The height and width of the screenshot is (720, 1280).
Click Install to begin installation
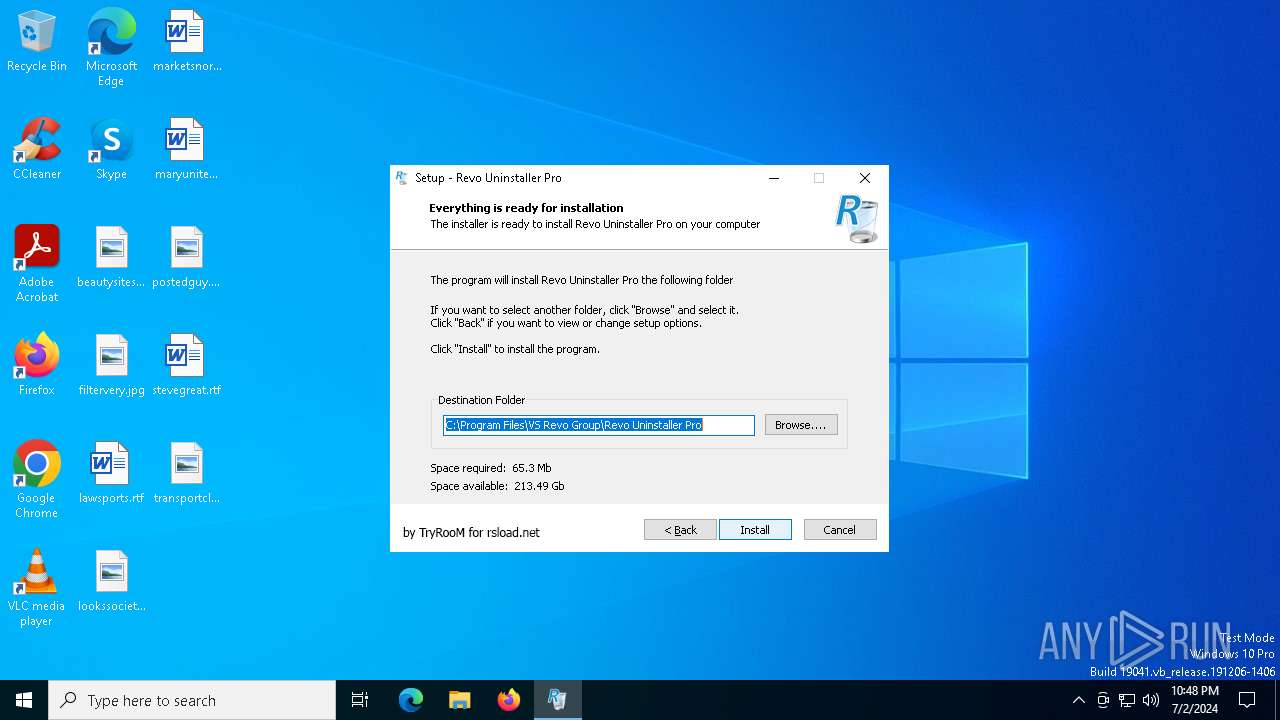click(755, 530)
